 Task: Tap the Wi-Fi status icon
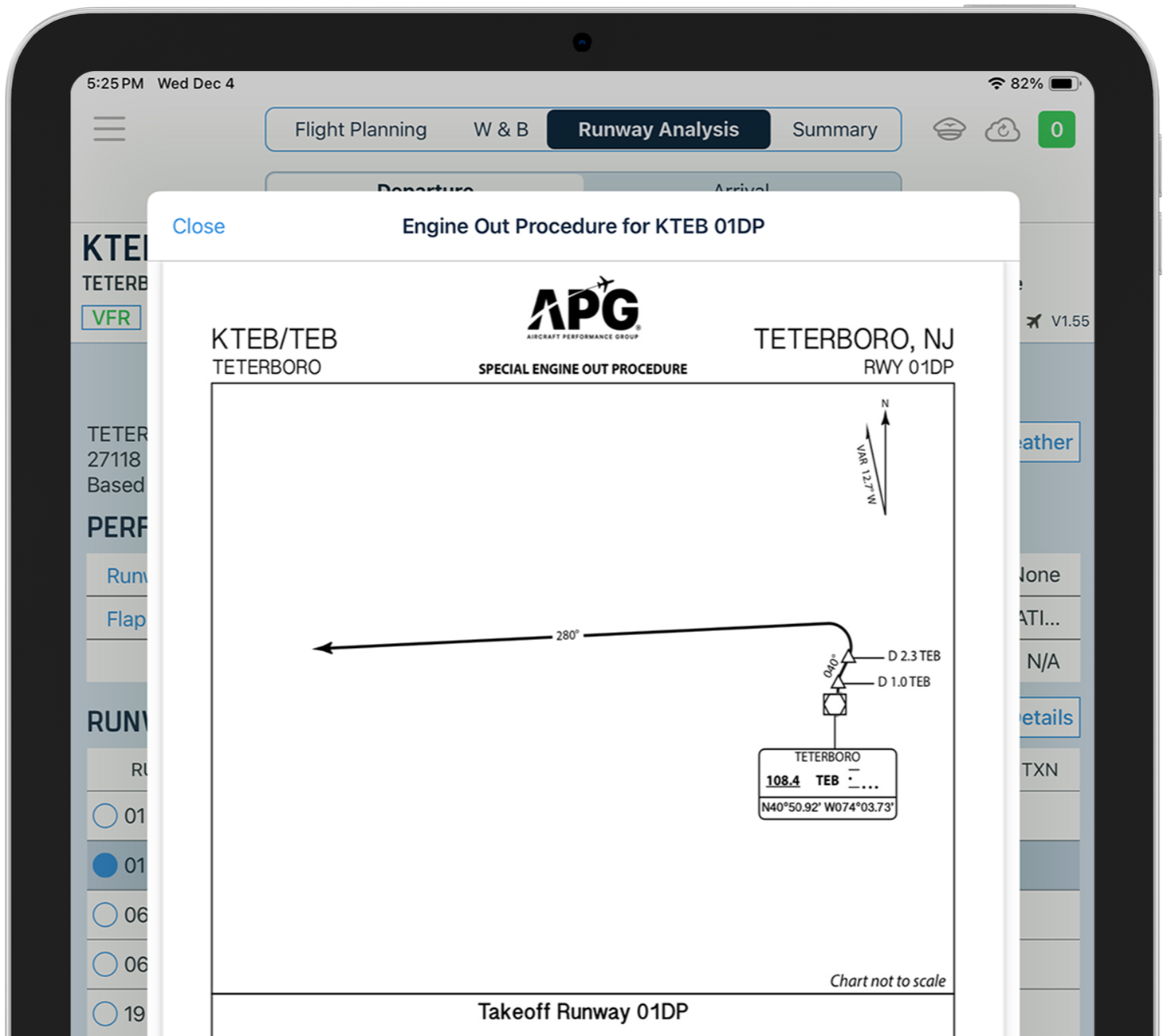point(996,84)
